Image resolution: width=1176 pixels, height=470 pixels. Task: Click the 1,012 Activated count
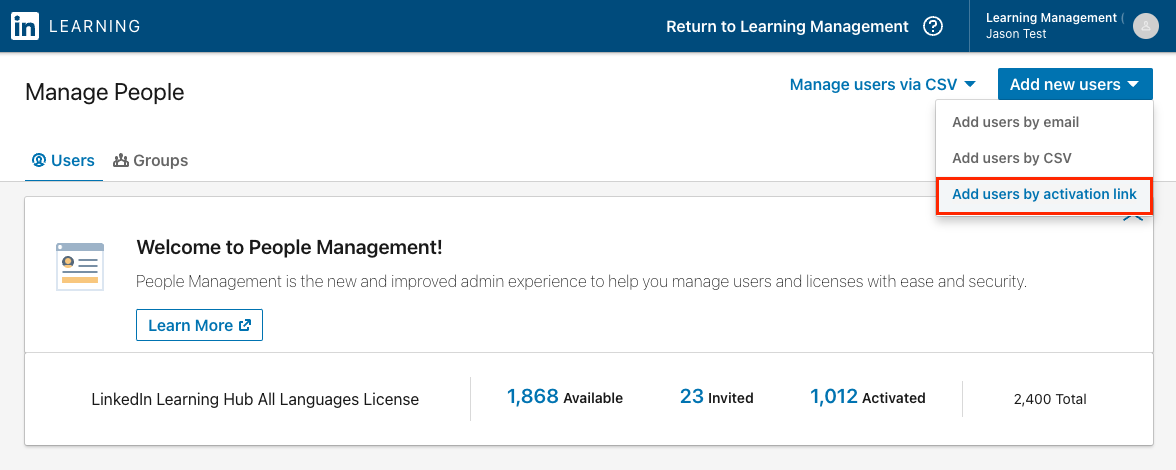[x=868, y=397]
